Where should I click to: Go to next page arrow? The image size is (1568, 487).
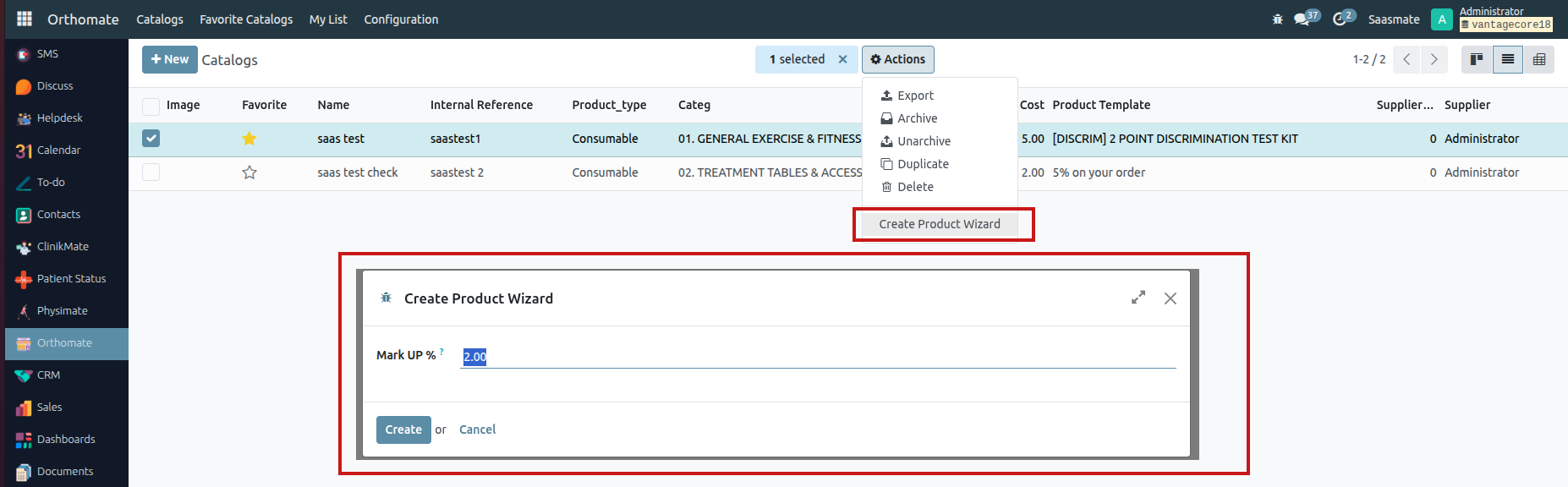(1434, 59)
